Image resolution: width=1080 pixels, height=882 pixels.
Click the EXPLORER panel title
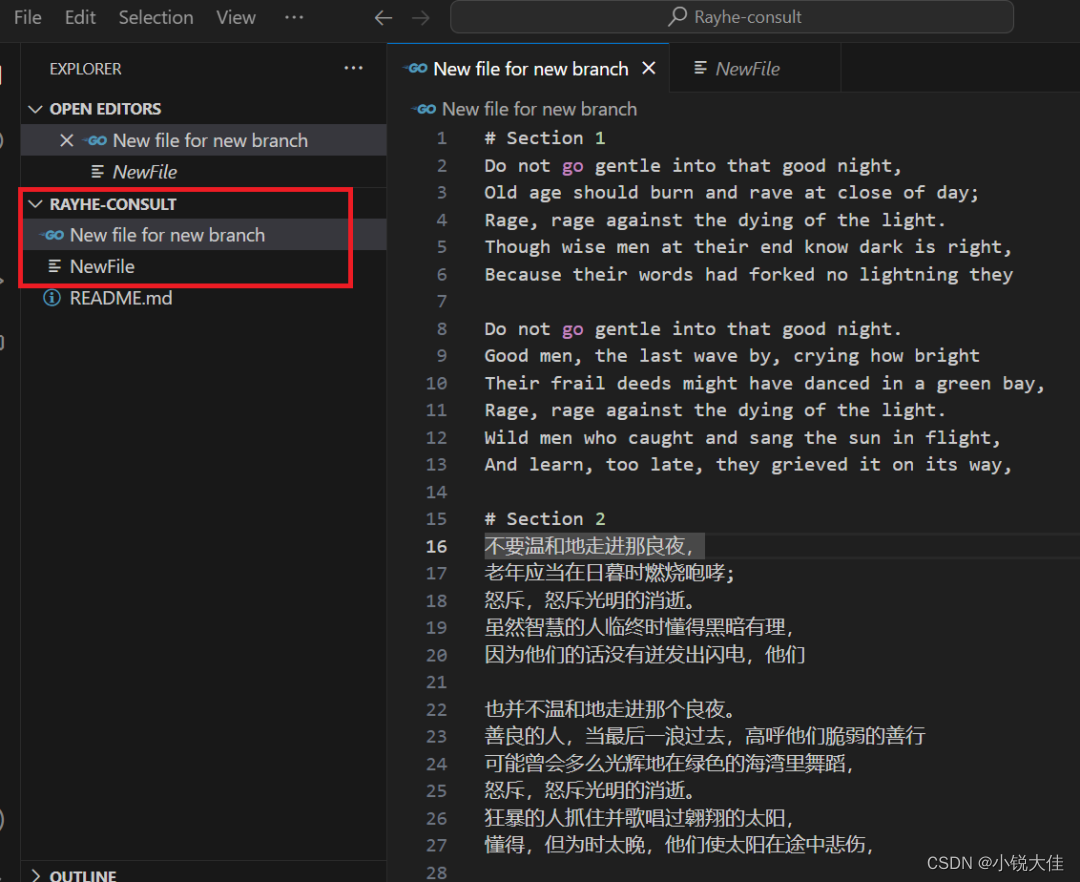pos(85,69)
